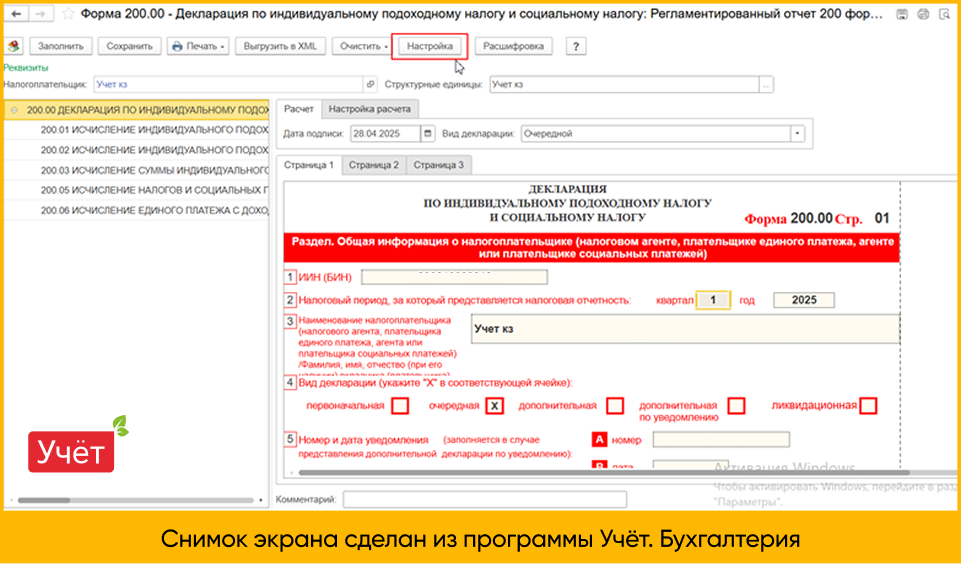
Task: Click the left tree panel horizontal scrollbar
Action: click(44, 500)
